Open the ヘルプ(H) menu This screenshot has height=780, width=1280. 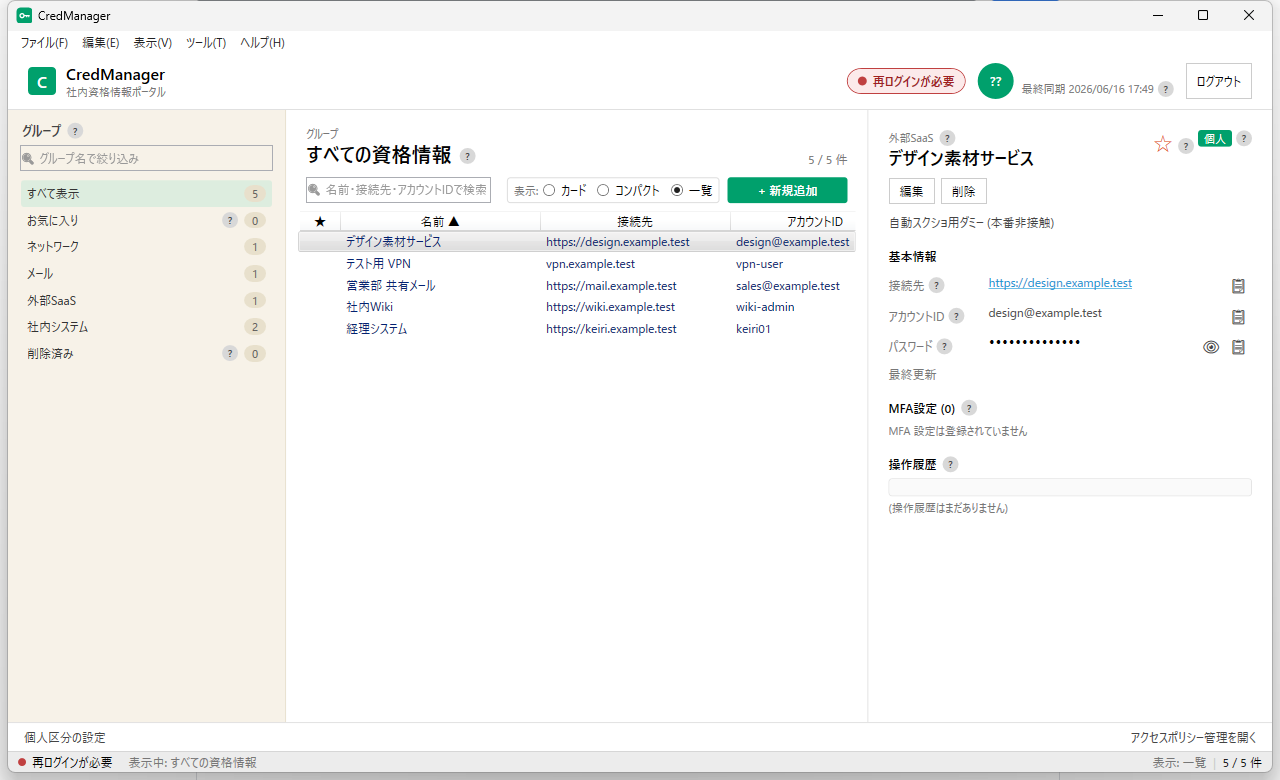click(x=262, y=43)
